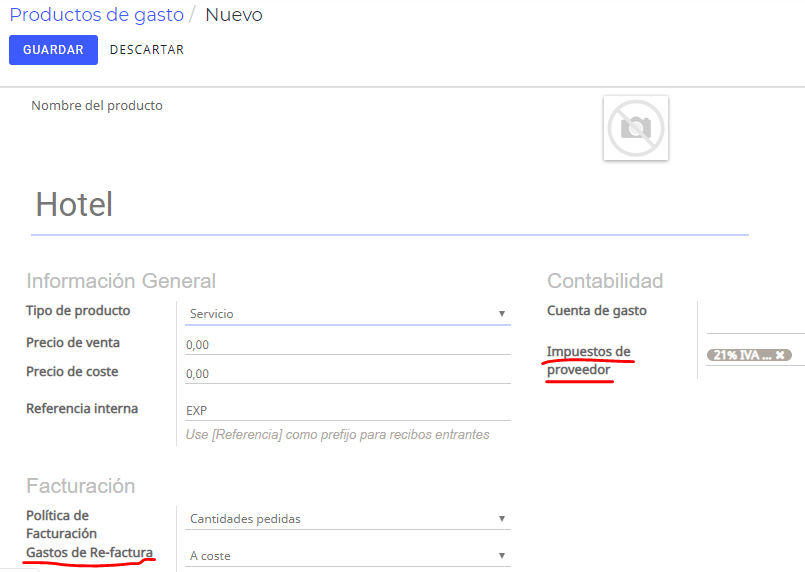Screen dimensions: 805x572
Task: Click the Cuenta de gasto field
Action: pyautogui.click(x=755, y=319)
